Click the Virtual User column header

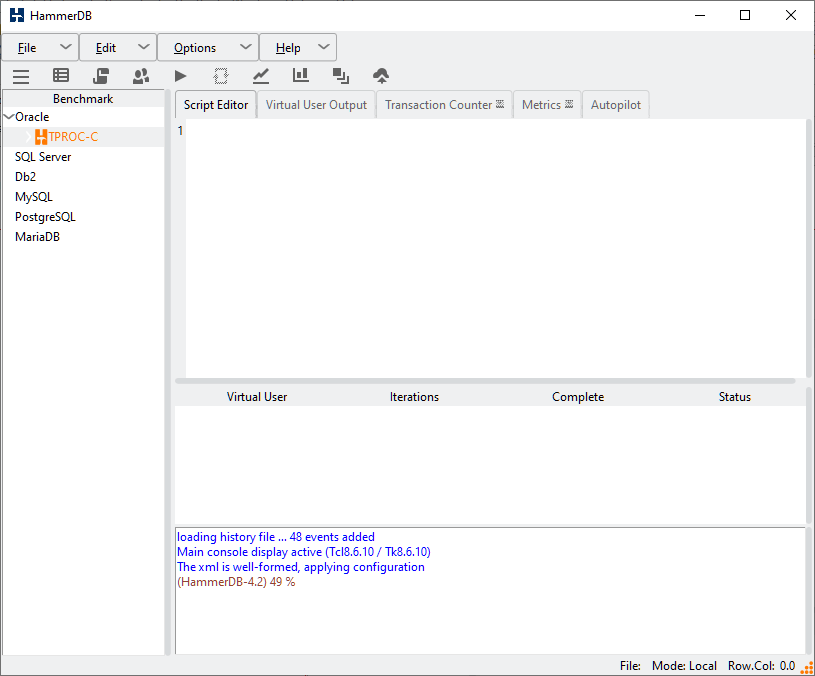tap(257, 397)
